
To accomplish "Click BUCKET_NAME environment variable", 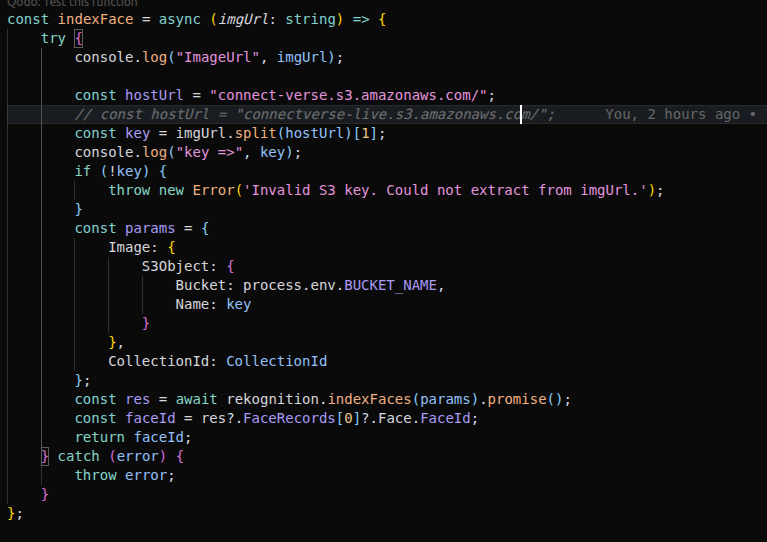I will pos(391,285).
